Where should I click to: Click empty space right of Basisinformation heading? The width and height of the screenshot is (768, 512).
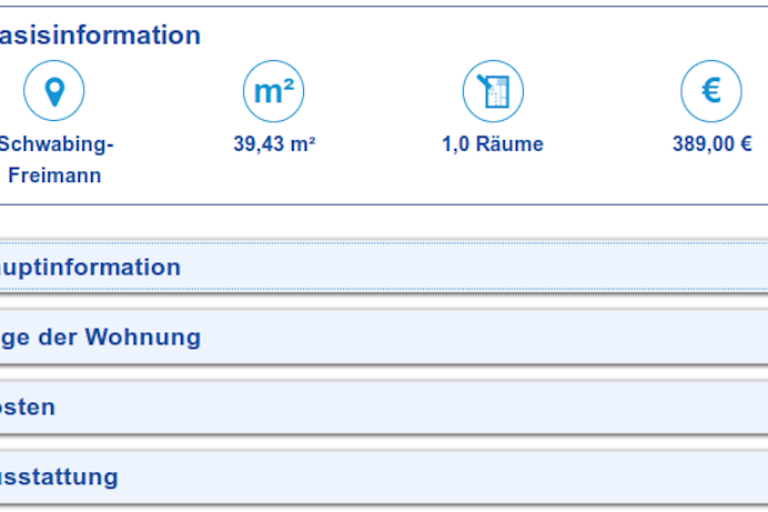(480, 36)
